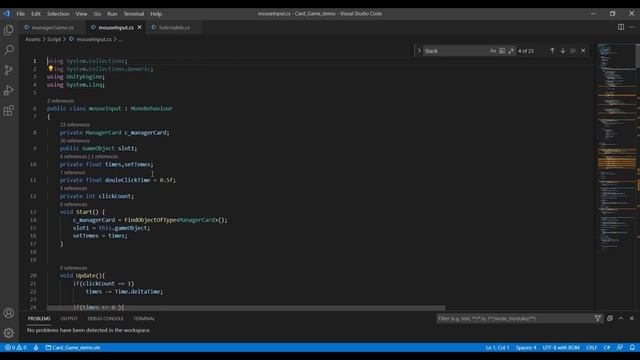Click Script in the breadcrumb
Viewport: 640px width, 360px height.
[x=53, y=39]
